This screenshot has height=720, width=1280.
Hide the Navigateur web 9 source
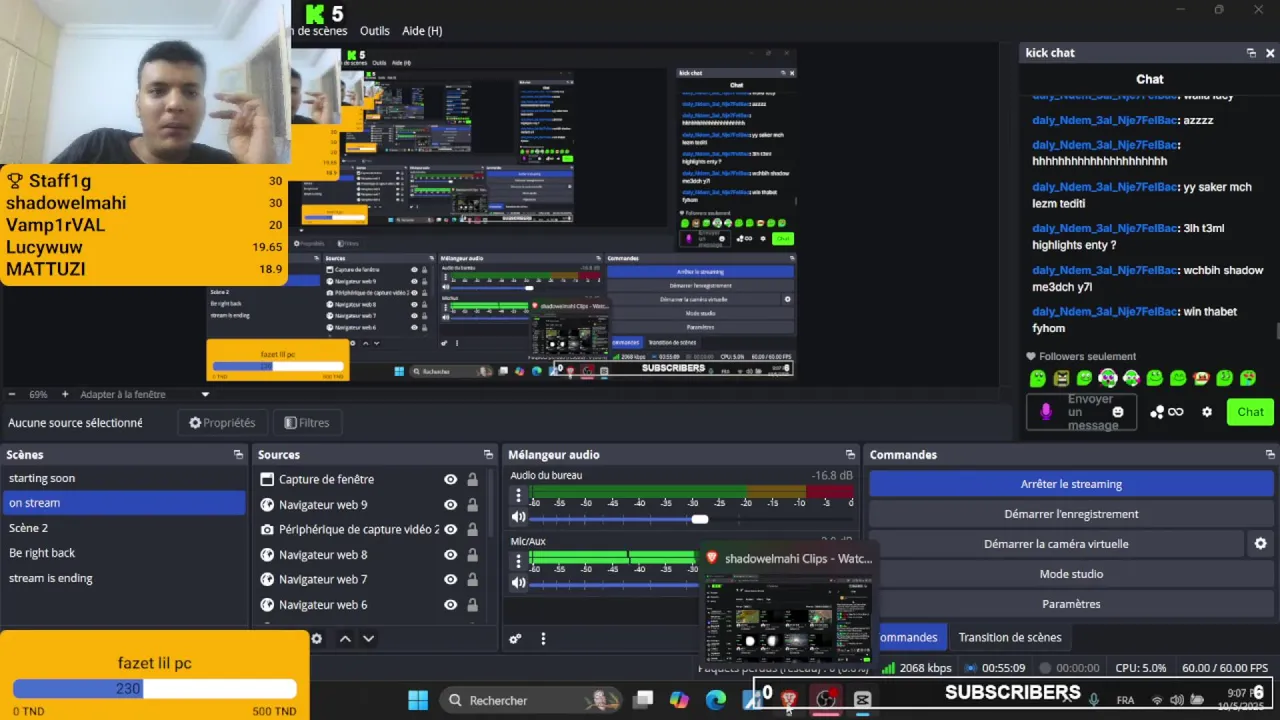[451, 505]
